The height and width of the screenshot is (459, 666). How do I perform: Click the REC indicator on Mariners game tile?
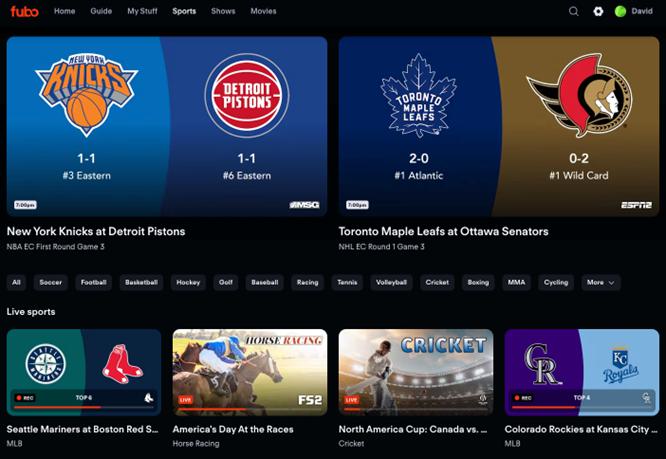click(25, 398)
